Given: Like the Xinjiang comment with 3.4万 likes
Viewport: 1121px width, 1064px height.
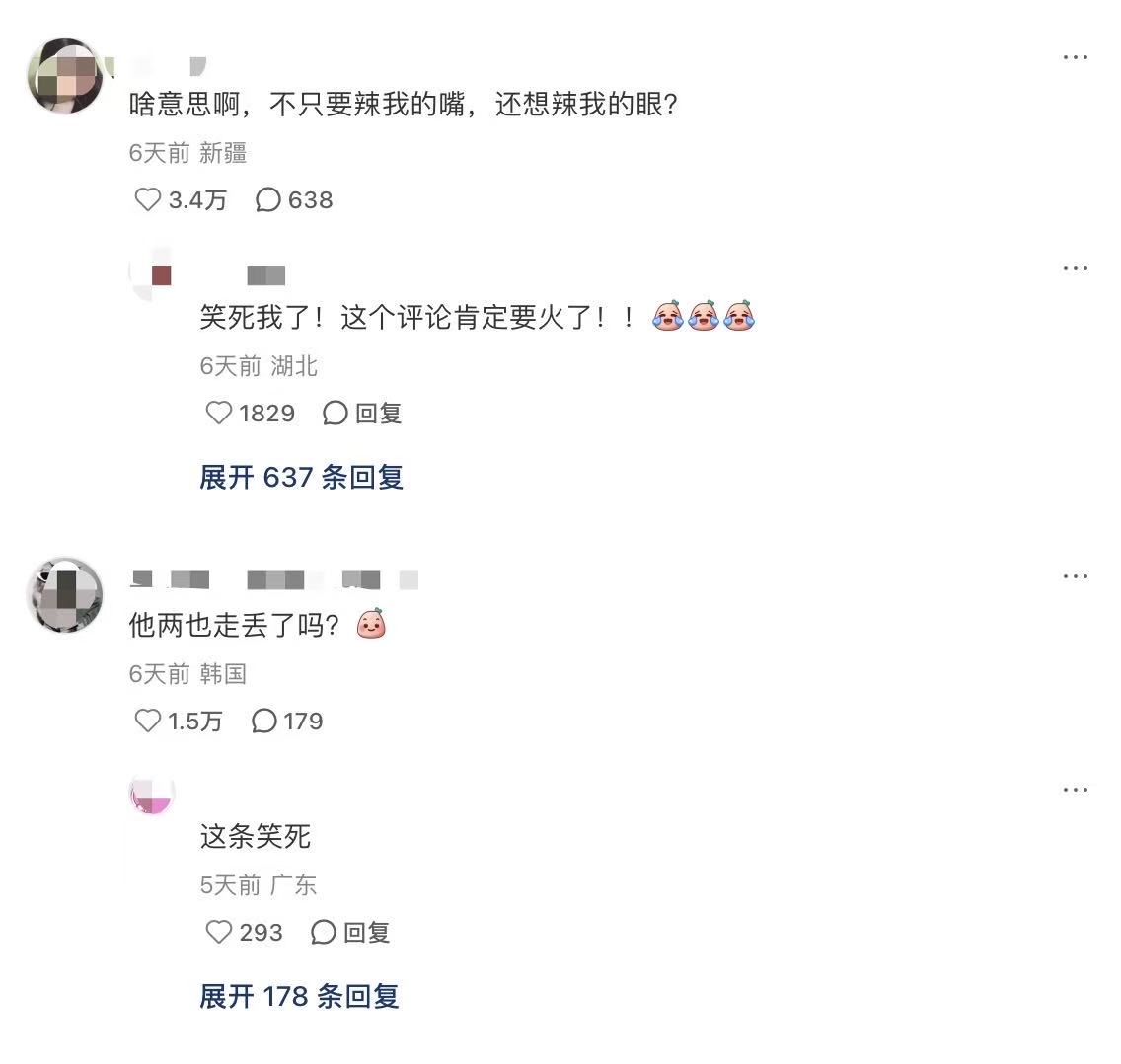Looking at the screenshot, I should point(148,199).
